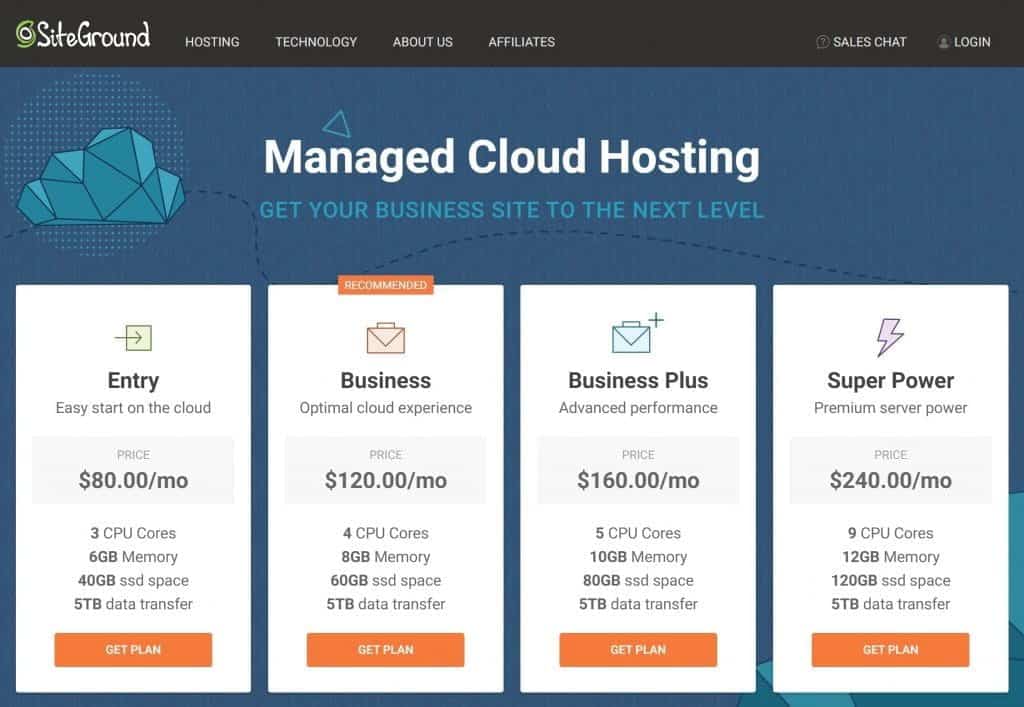Click the Entry plan title
The image size is (1024, 707).
pos(133,380)
